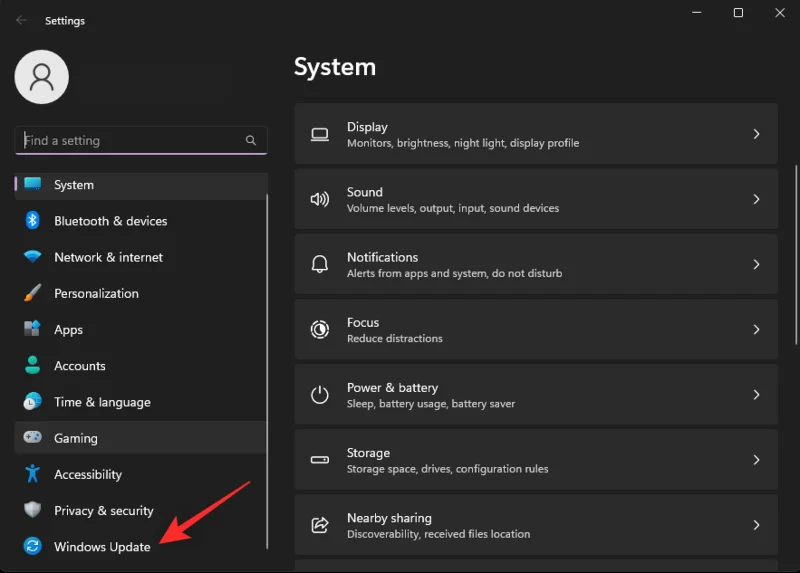
Task: Click the user profile avatar
Action: tap(41, 77)
